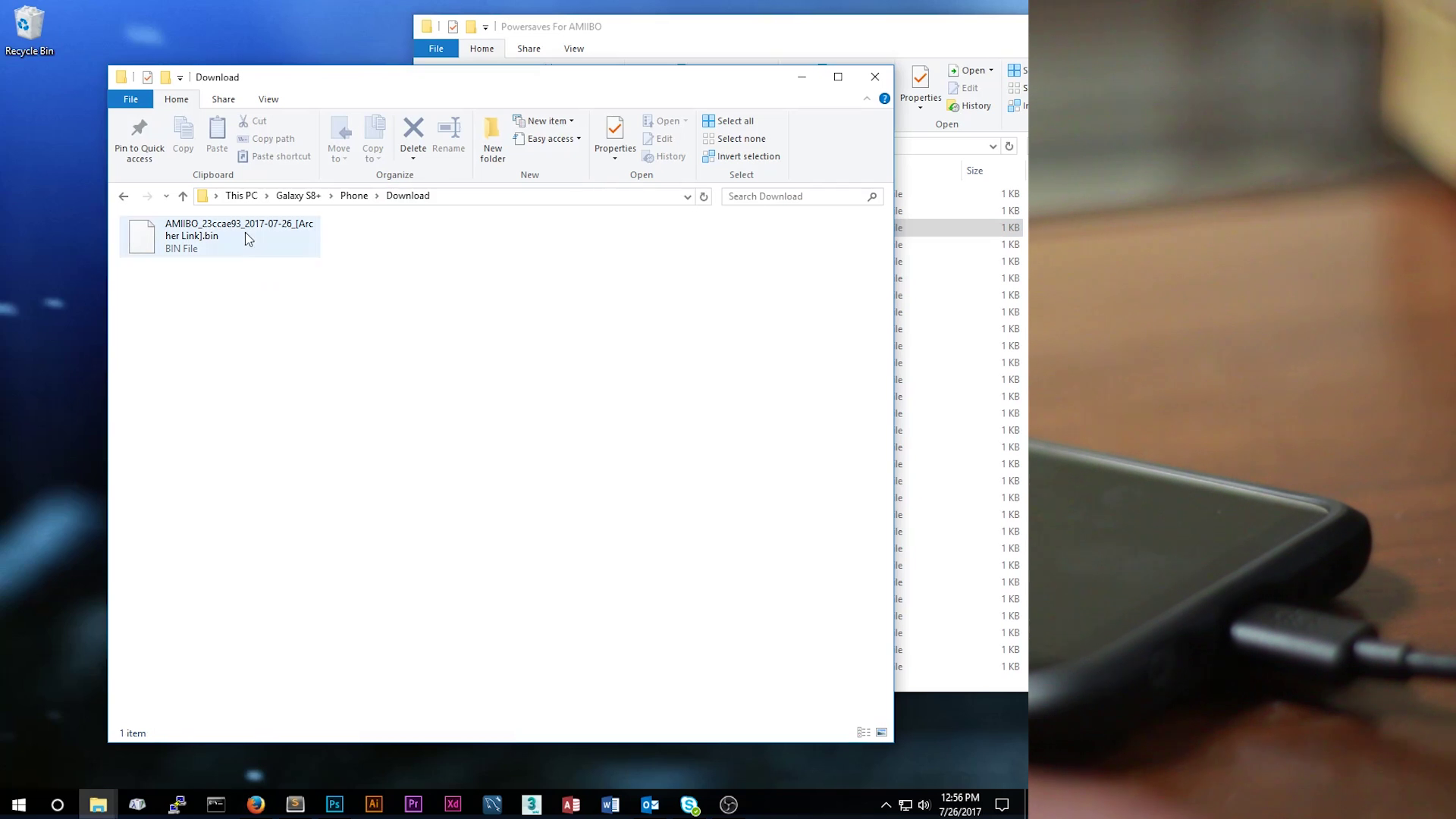Open the Easy access dropdown
The width and height of the screenshot is (1456, 819).
pyautogui.click(x=548, y=139)
